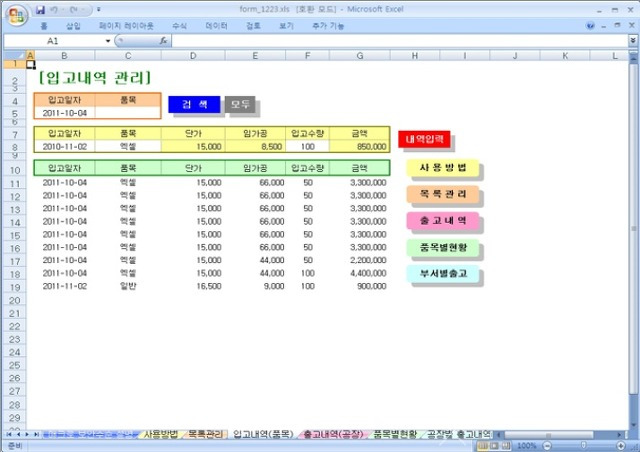
Task: Click the last-sheet navigation arrow
Action: 36,434
